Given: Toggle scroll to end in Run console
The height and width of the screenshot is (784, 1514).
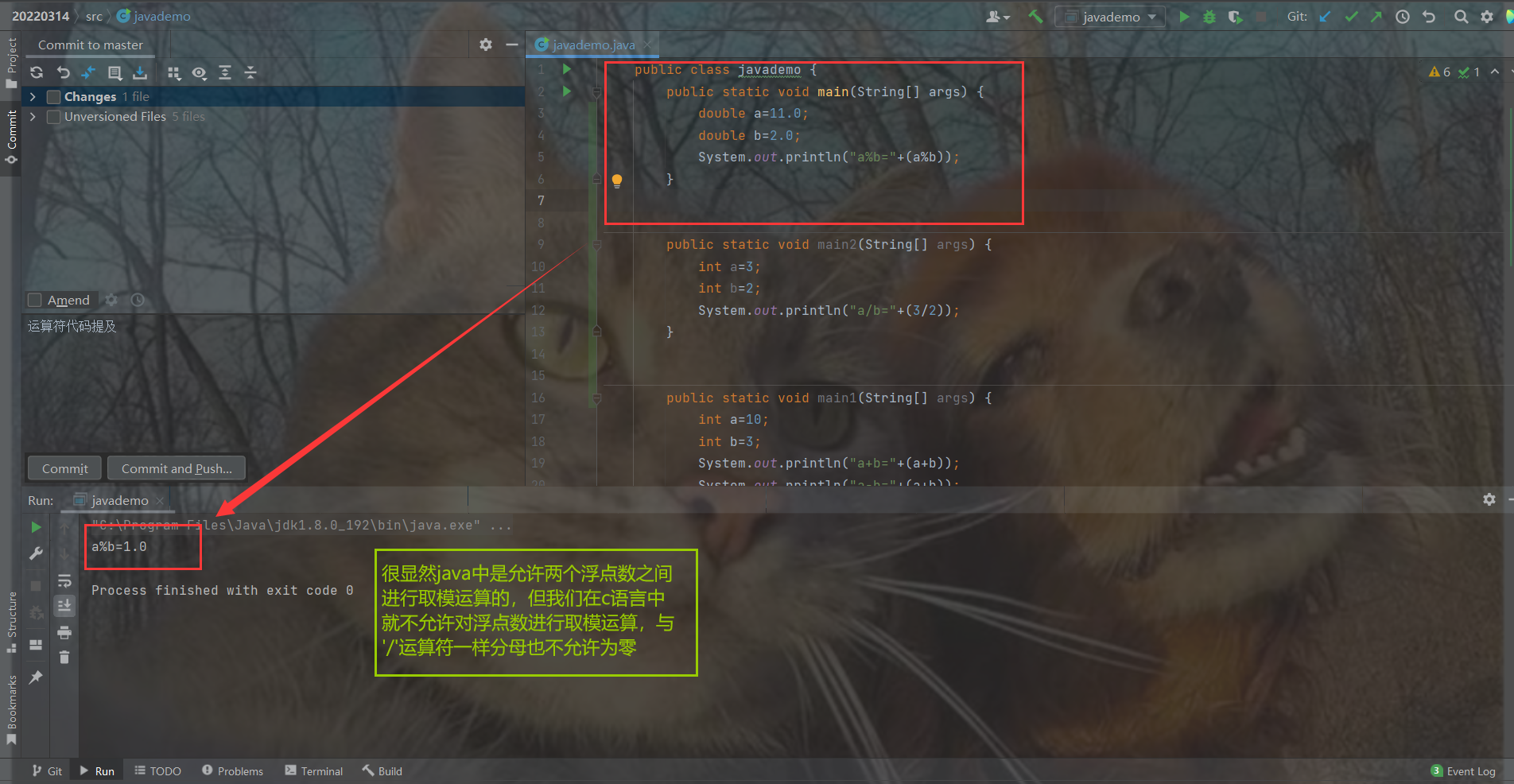Looking at the screenshot, I should [64, 606].
